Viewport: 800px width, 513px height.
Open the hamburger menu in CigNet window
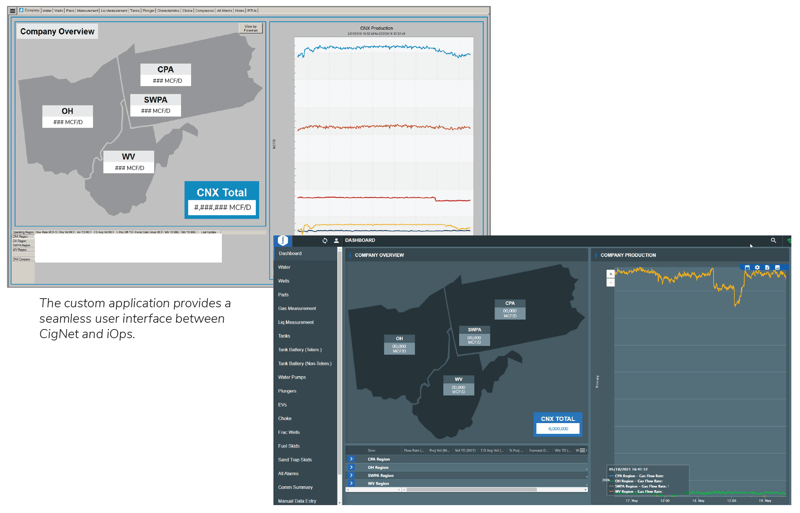point(12,11)
